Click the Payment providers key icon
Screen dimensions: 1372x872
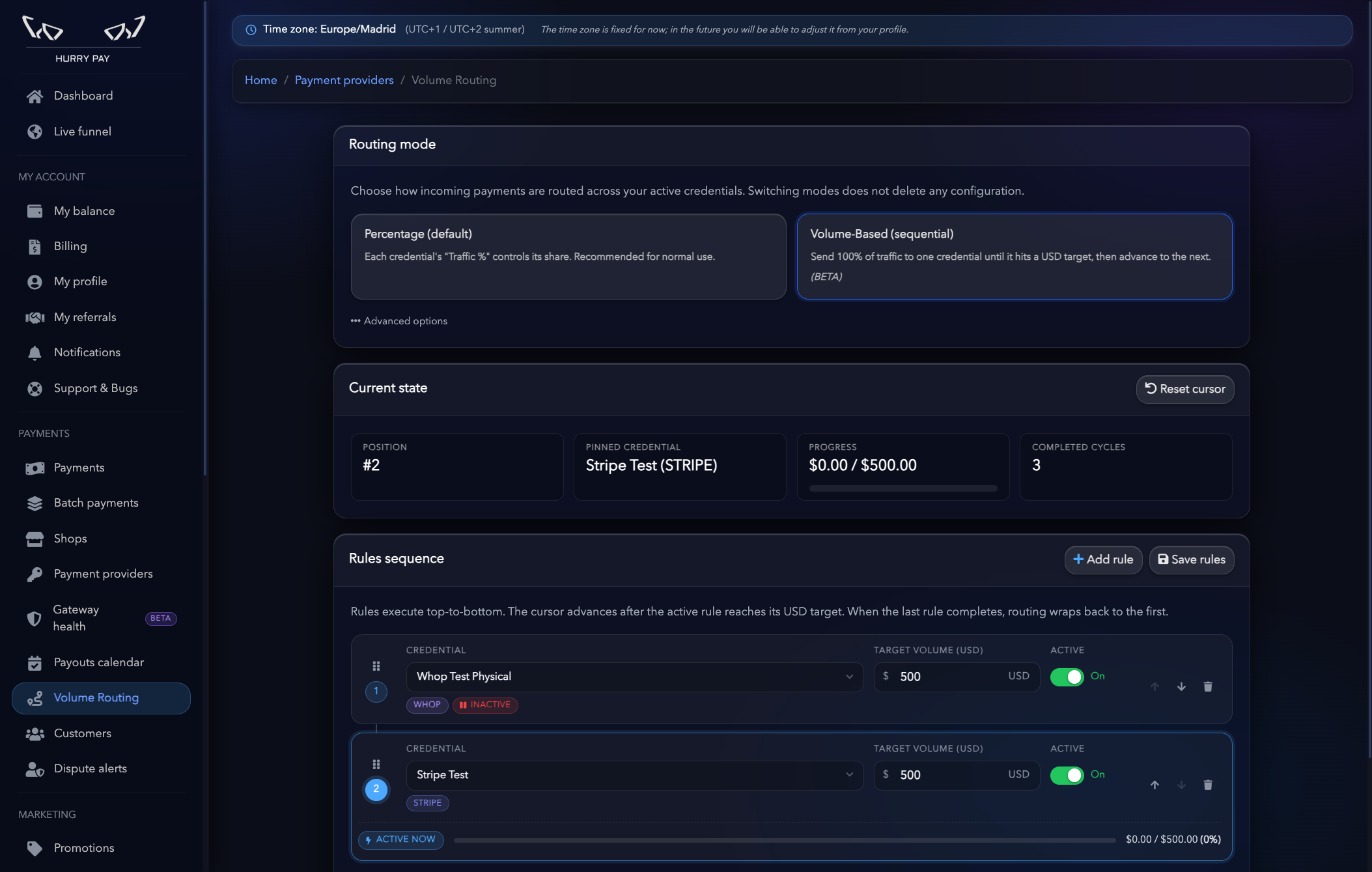(35, 574)
